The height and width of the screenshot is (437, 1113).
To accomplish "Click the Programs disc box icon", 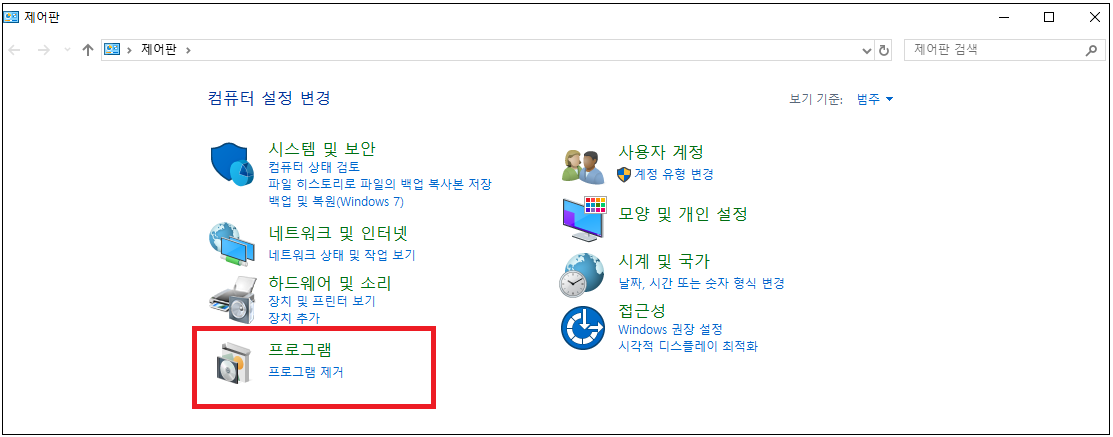I will tap(232, 362).
